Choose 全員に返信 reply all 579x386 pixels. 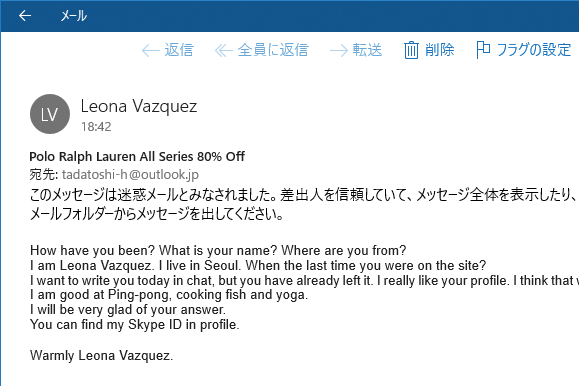click(273, 50)
